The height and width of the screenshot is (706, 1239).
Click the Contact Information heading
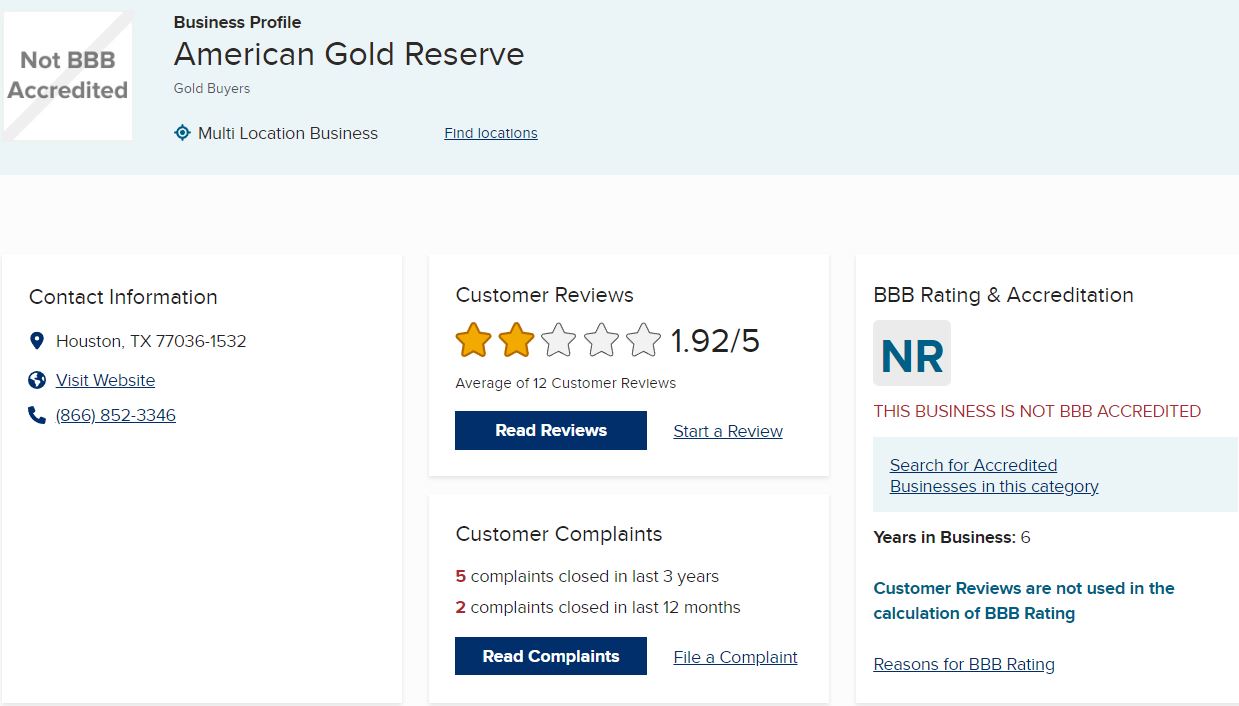(123, 297)
